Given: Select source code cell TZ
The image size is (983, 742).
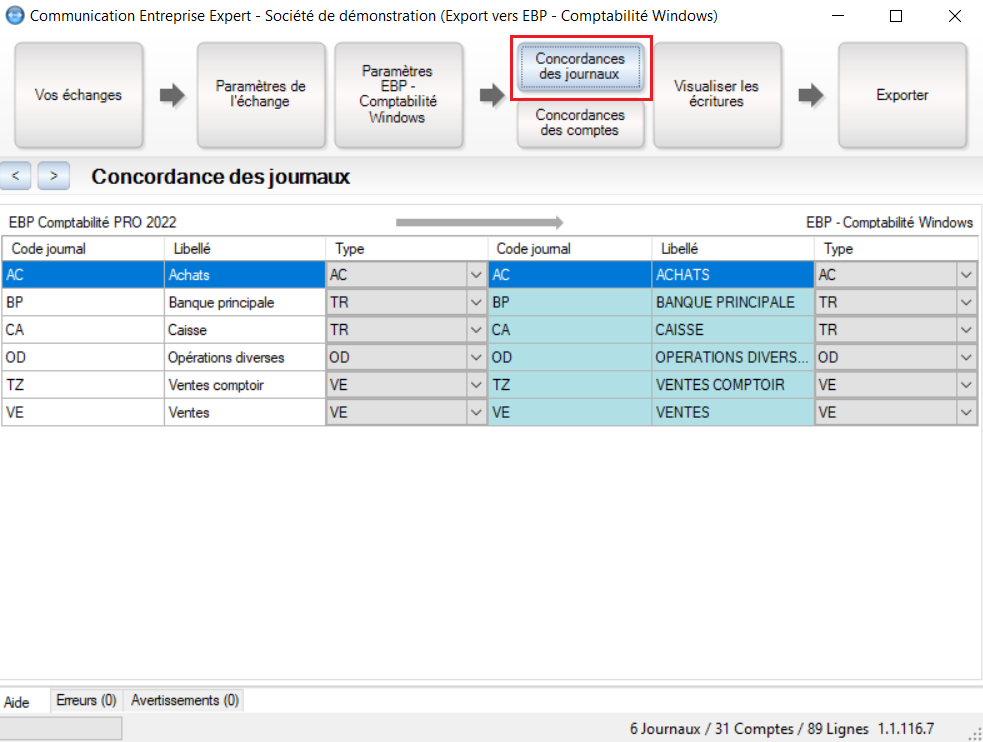Looking at the screenshot, I should pos(83,385).
